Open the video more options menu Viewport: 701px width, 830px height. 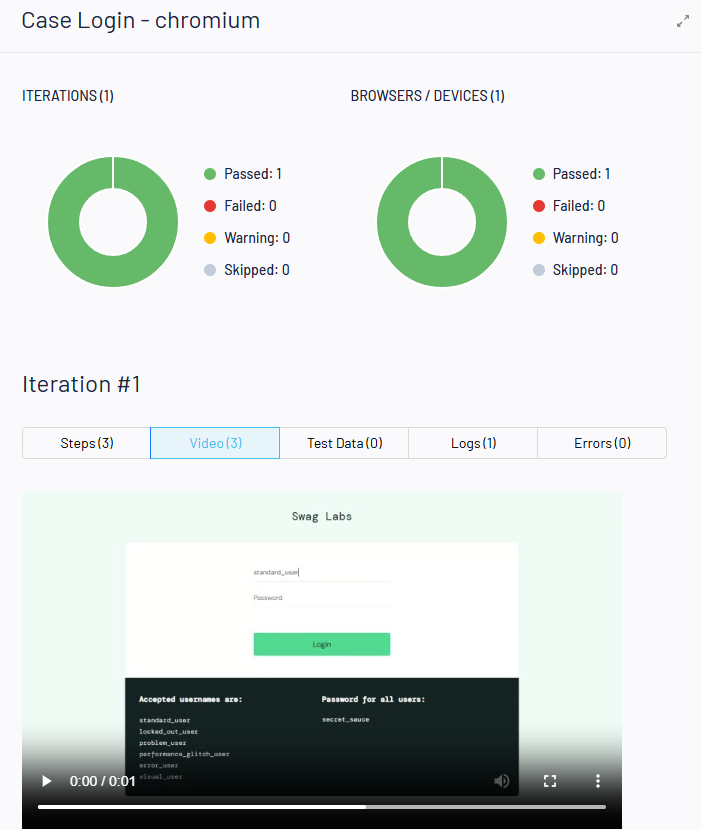click(598, 781)
